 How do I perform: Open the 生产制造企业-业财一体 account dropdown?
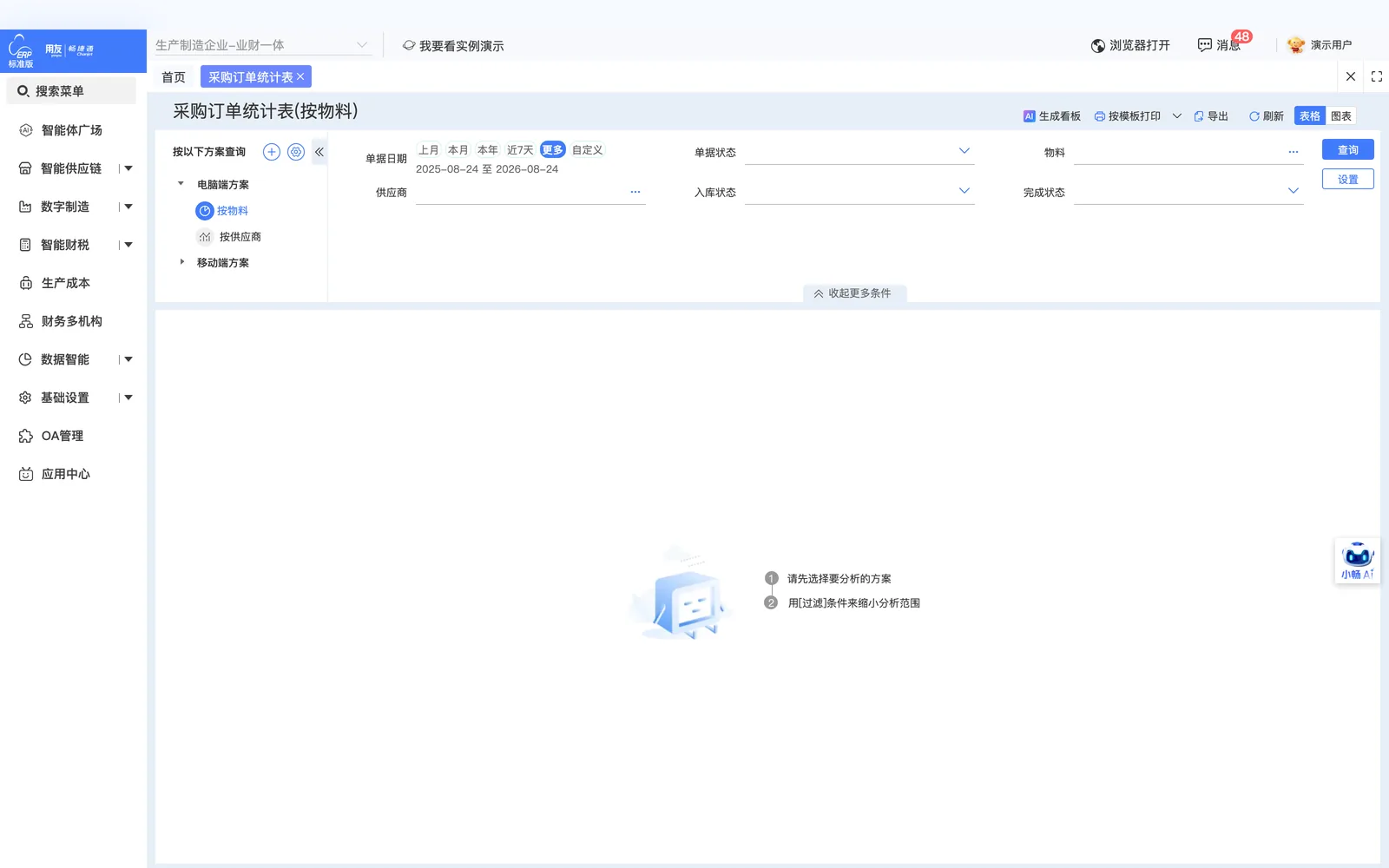tap(263, 45)
